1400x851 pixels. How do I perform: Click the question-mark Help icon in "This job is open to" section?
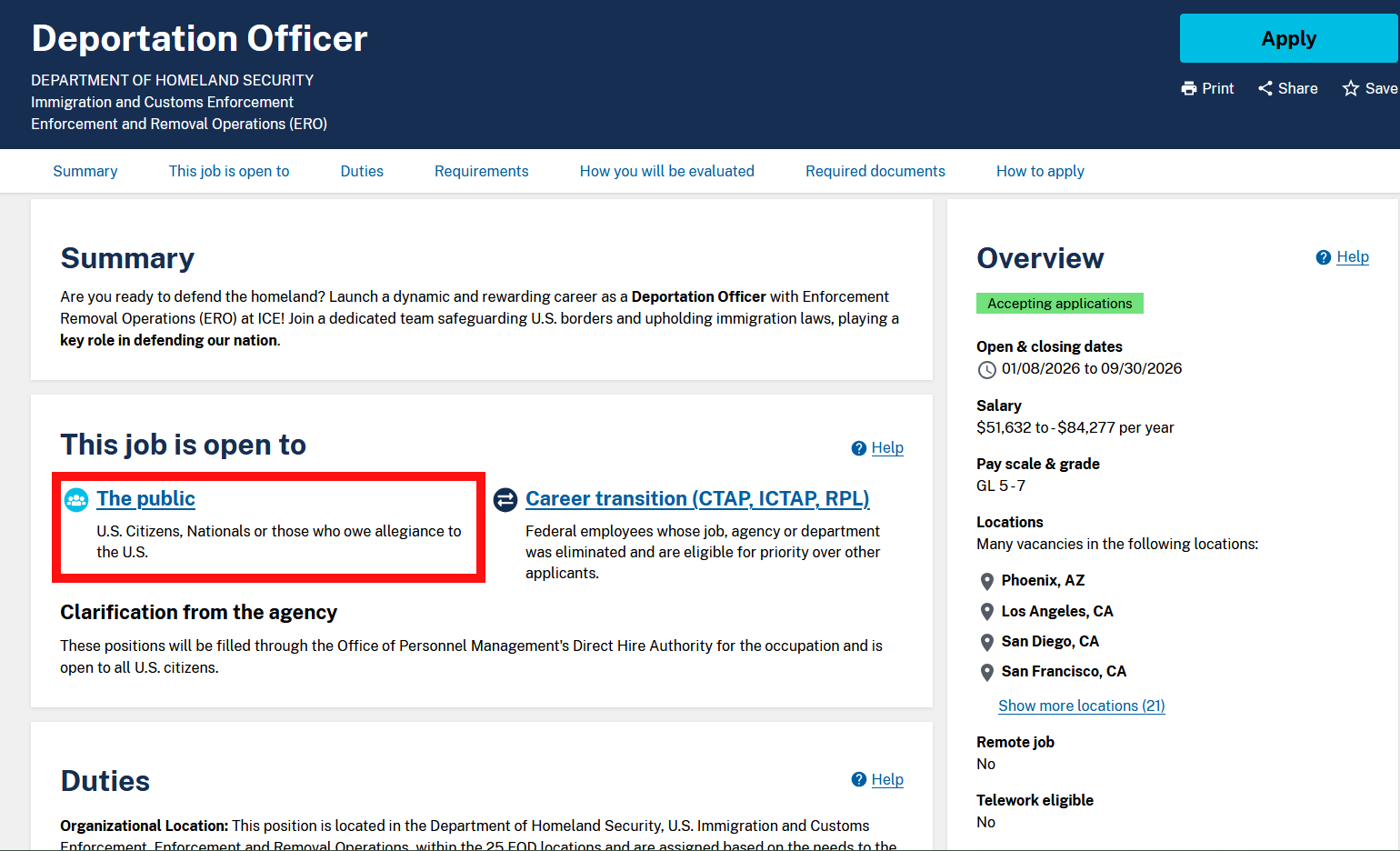(859, 448)
